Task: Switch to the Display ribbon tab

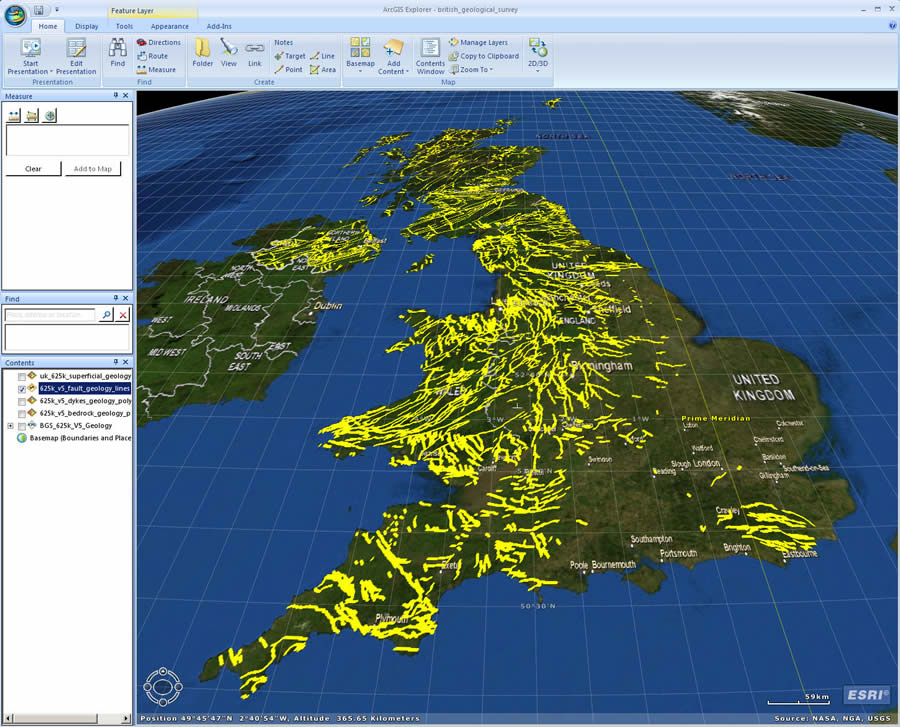Action: (87, 26)
